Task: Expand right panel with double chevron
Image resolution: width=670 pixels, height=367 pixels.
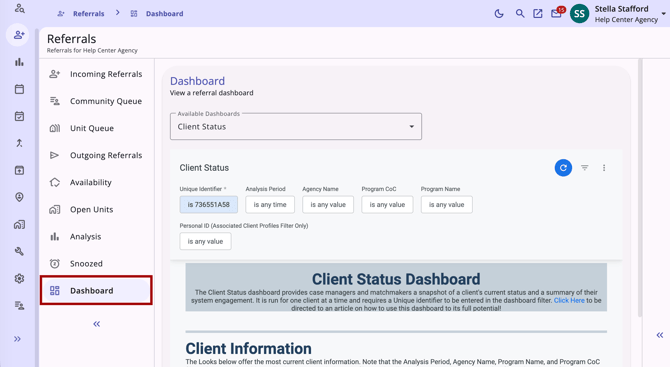Action: [x=660, y=335]
